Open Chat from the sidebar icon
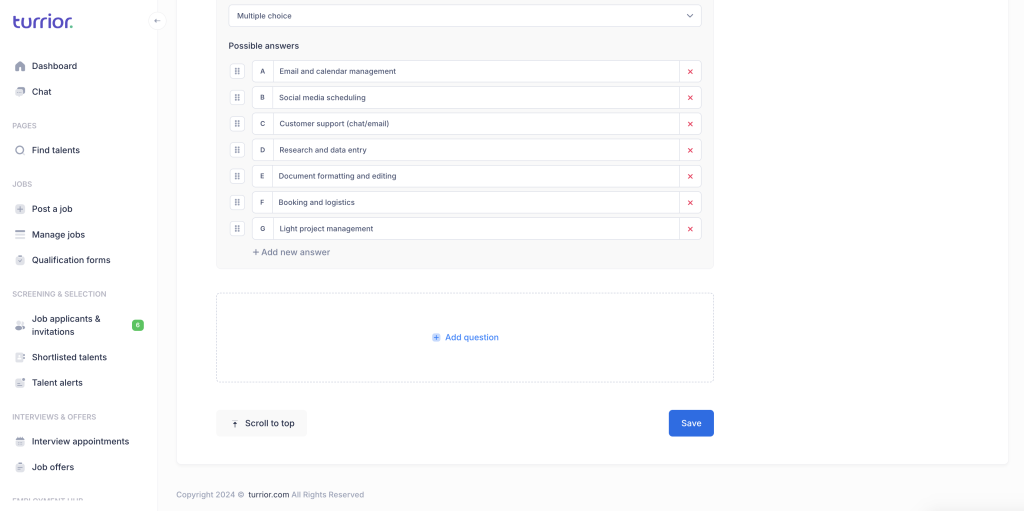 pos(20,91)
